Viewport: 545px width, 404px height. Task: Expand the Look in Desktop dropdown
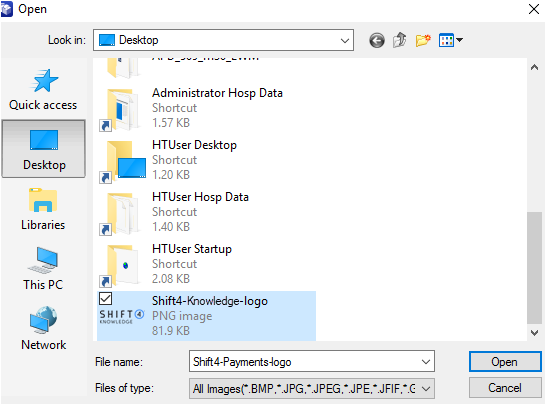pyautogui.click(x=345, y=40)
